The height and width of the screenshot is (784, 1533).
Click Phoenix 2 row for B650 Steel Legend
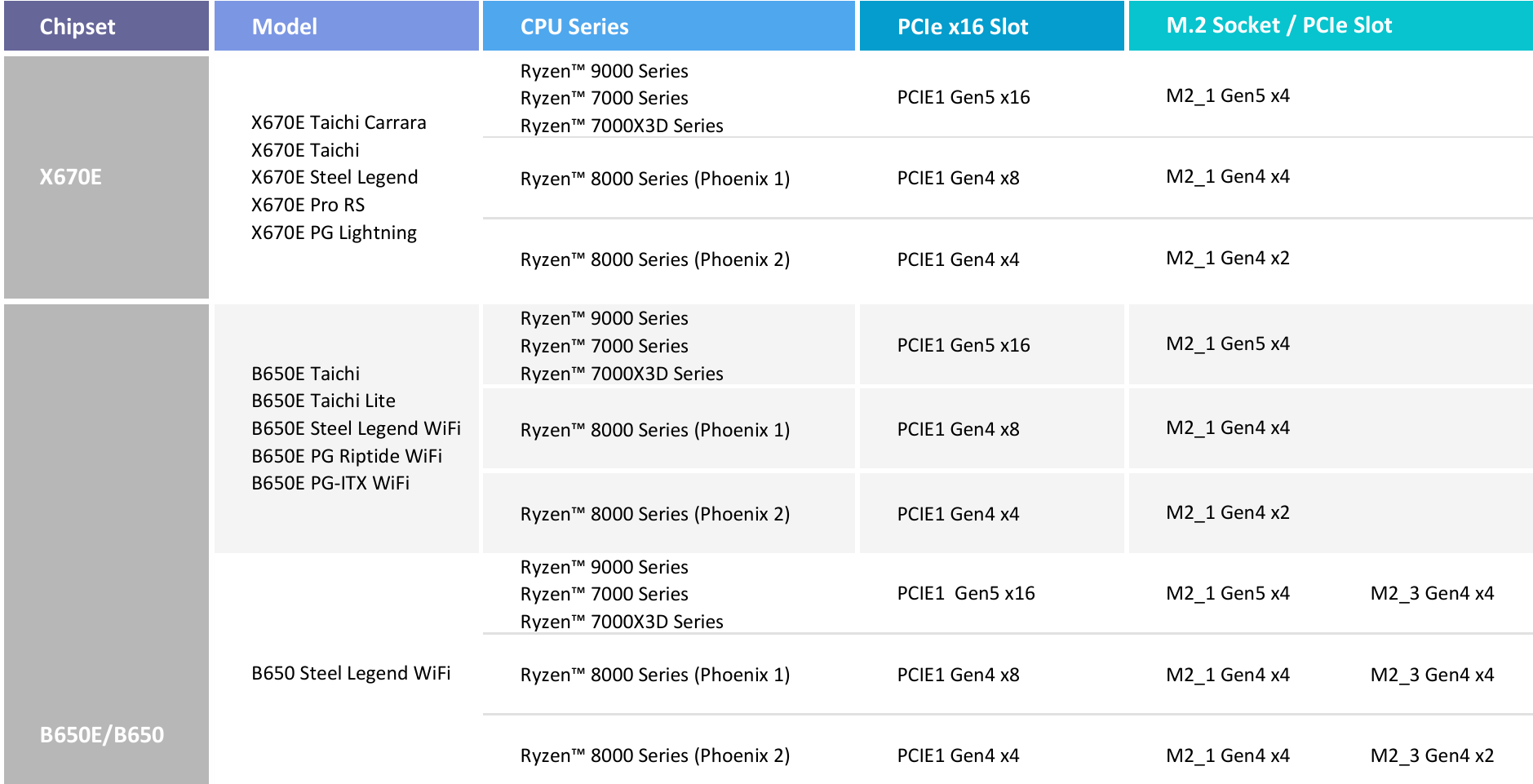pyautogui.click(x=655, y=755)
